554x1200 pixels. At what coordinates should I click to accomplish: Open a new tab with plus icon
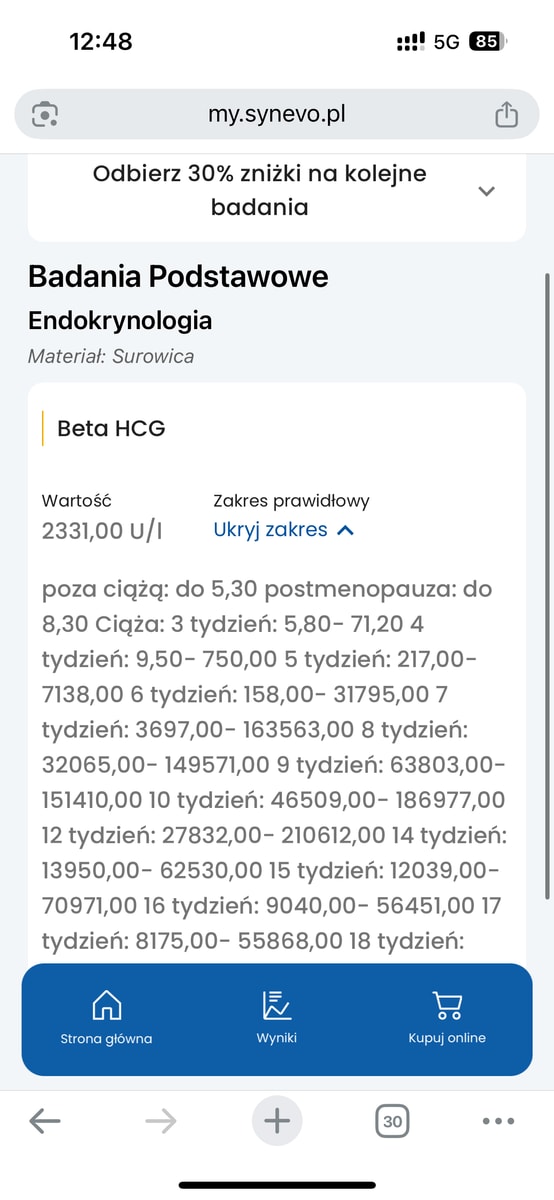(x=277, y=1122)
